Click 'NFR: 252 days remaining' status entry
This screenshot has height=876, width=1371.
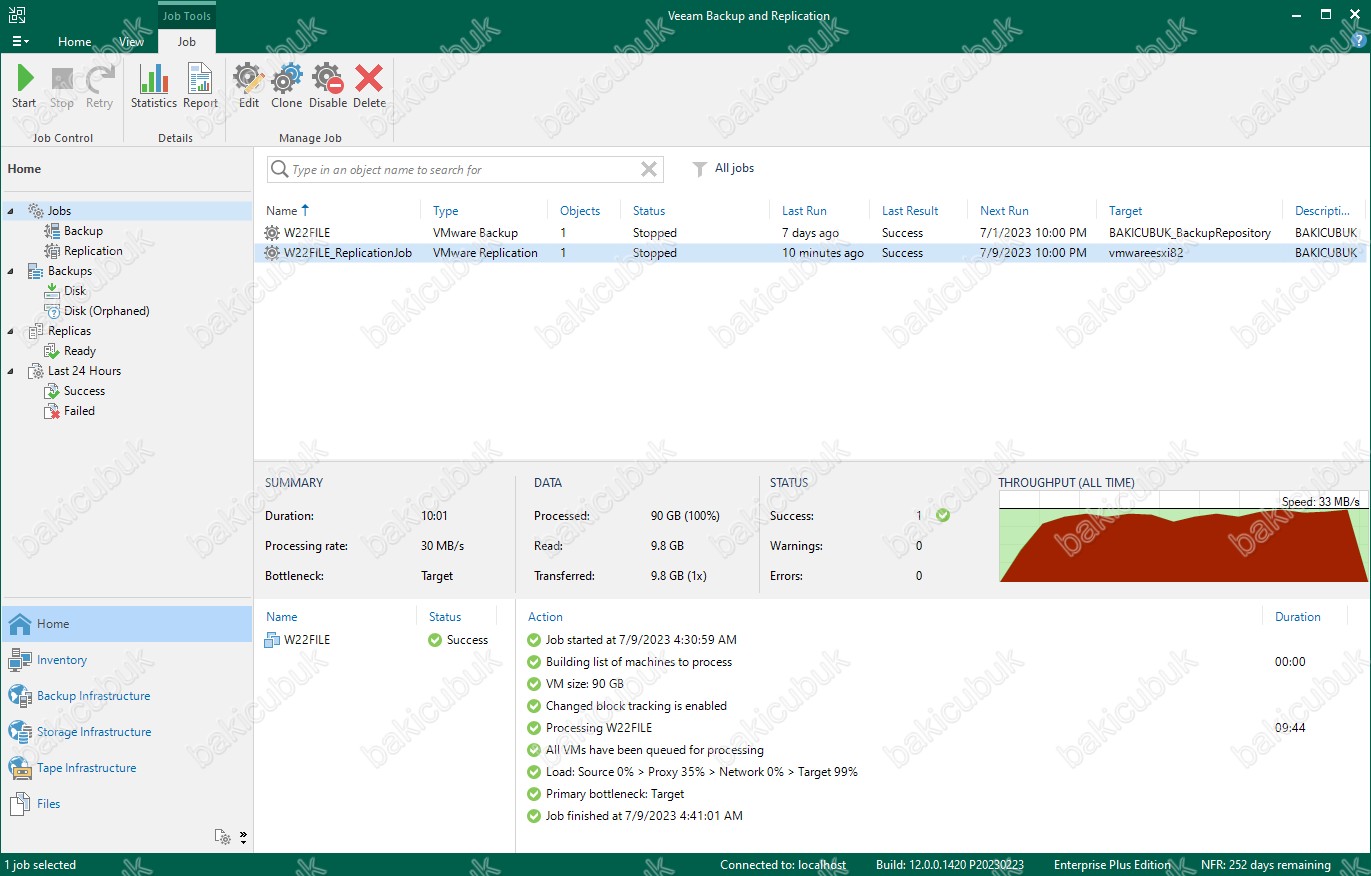[x=1266, y=865]
